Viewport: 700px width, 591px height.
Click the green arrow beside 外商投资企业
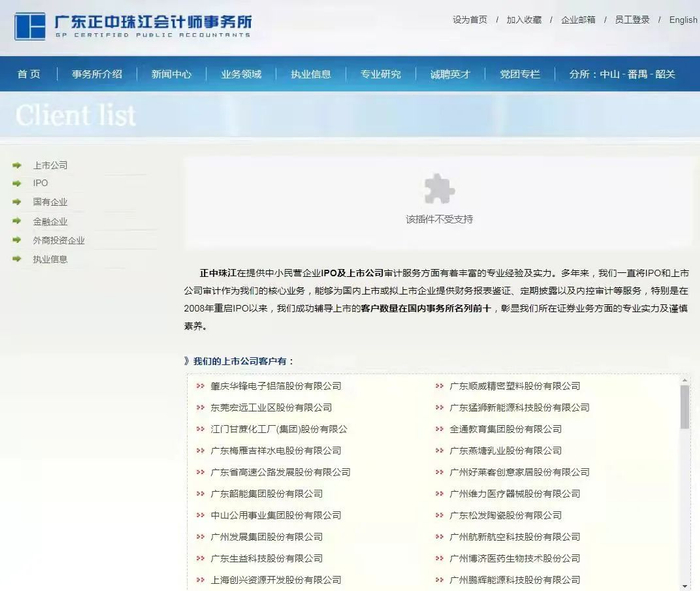[17, 240]
